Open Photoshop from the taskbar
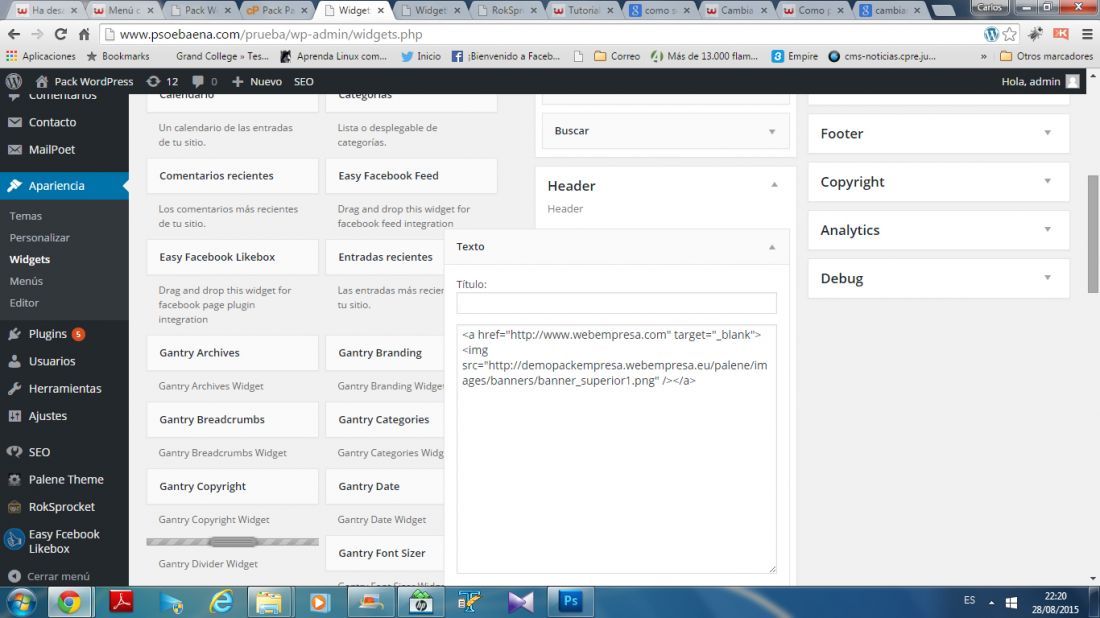This screenshot has width=1100, height=618. tap(570, 601)
